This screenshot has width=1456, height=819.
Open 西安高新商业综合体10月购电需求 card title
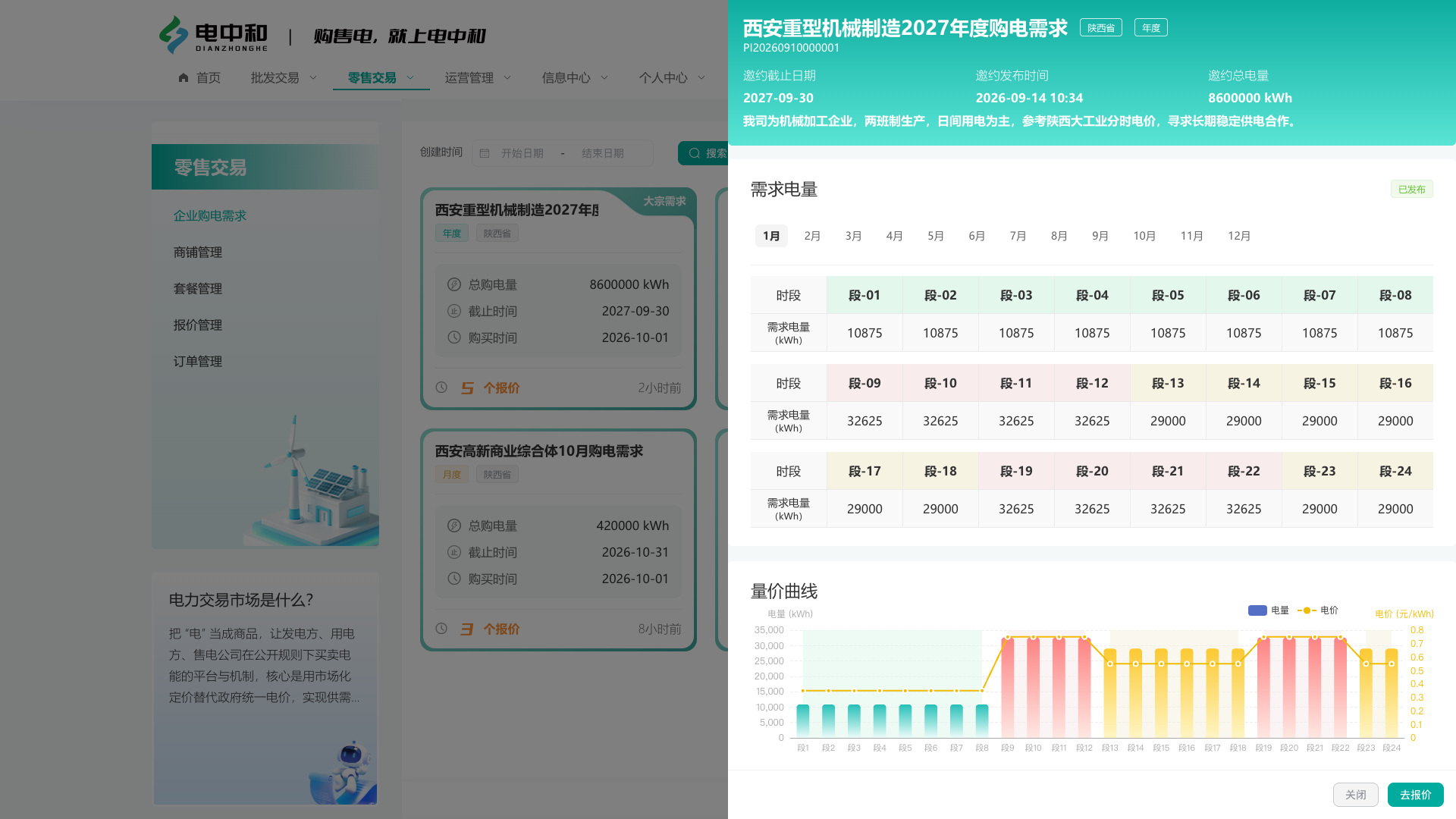[539, 451]
